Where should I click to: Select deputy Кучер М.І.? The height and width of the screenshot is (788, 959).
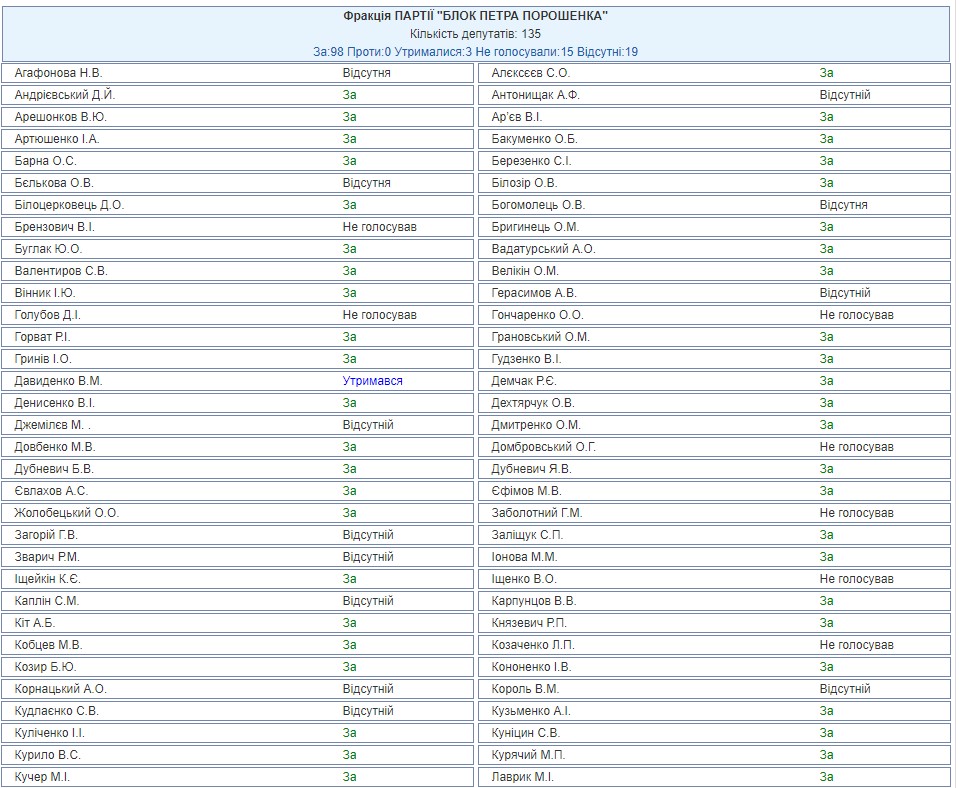[x=43, y=777]
